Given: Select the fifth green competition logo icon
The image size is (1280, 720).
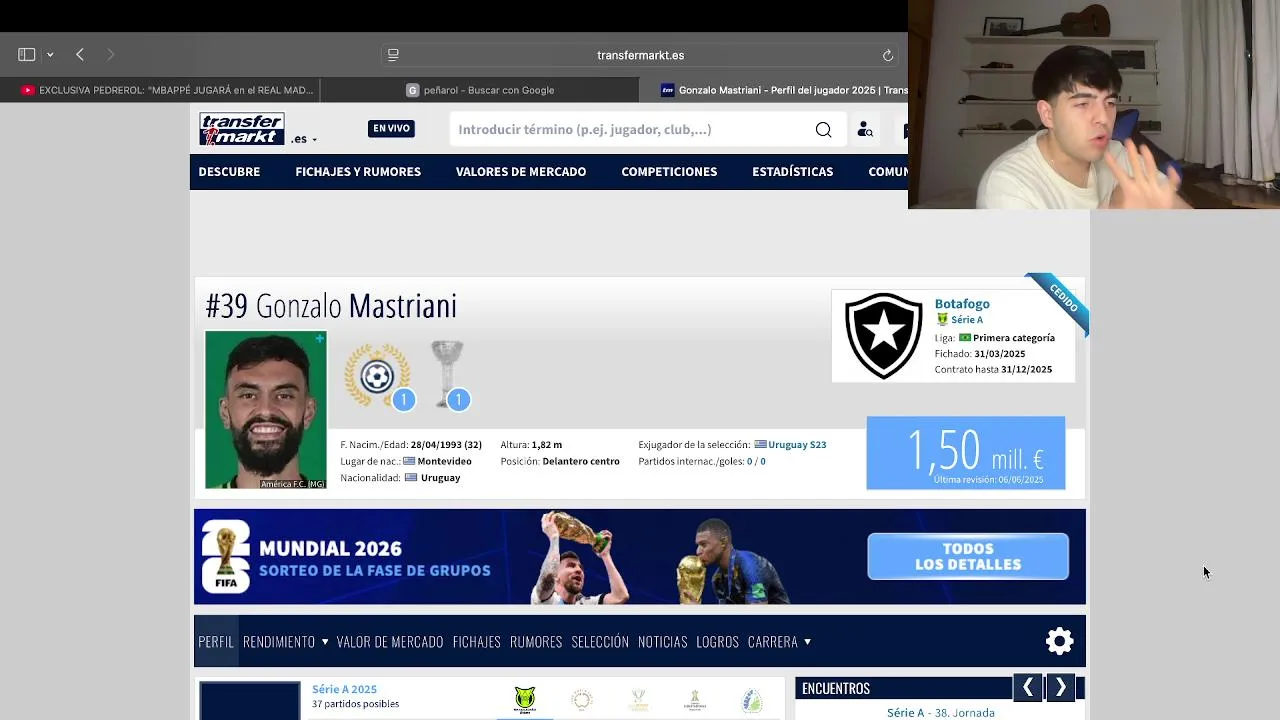Looking at the screenshot, I should (752, 700).
